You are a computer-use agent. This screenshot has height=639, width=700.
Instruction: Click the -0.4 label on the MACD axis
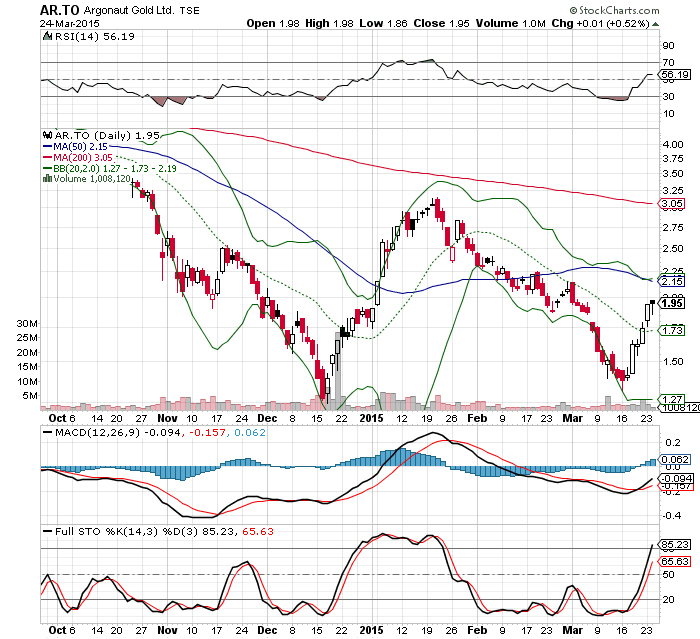(x=672, y=516)
